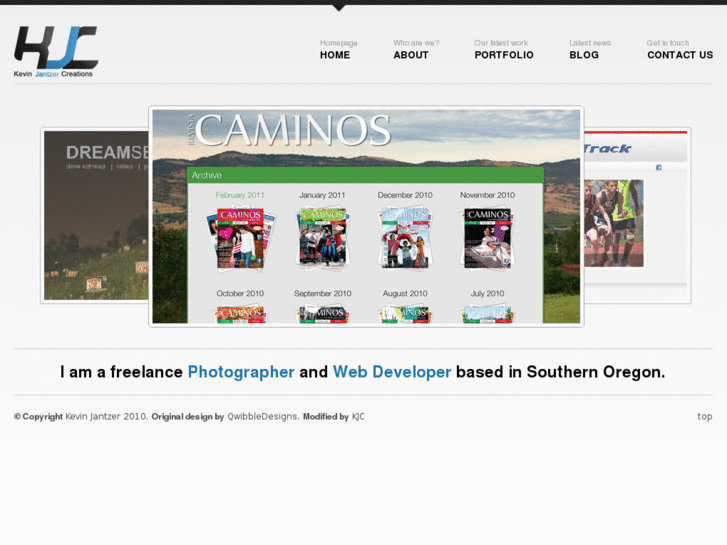727x545 pixels.
Task: Click the Photographer link in tagline
Action: click(x=241, y=372)
